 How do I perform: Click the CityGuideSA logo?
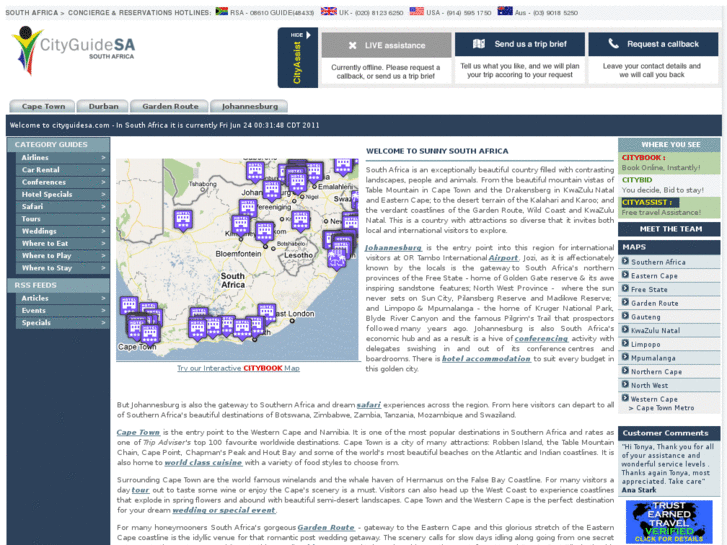73,50
